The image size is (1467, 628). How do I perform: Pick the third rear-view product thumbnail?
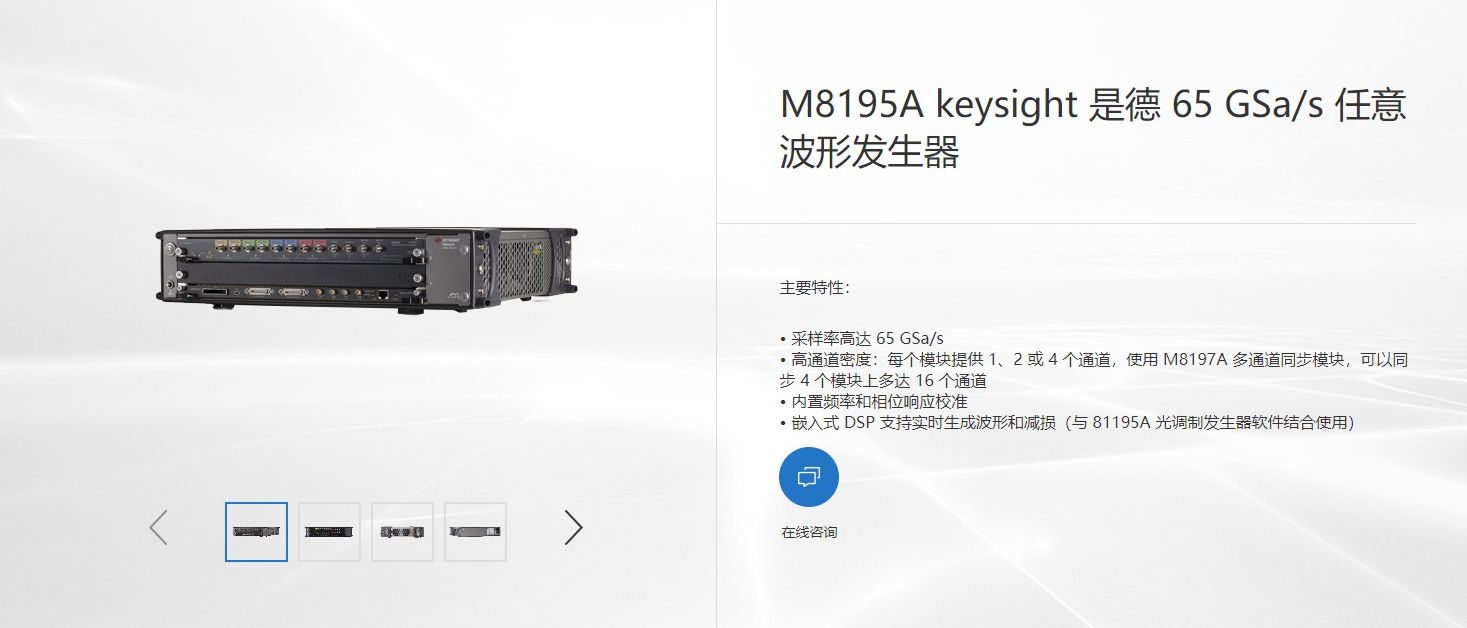click(402, 531)
